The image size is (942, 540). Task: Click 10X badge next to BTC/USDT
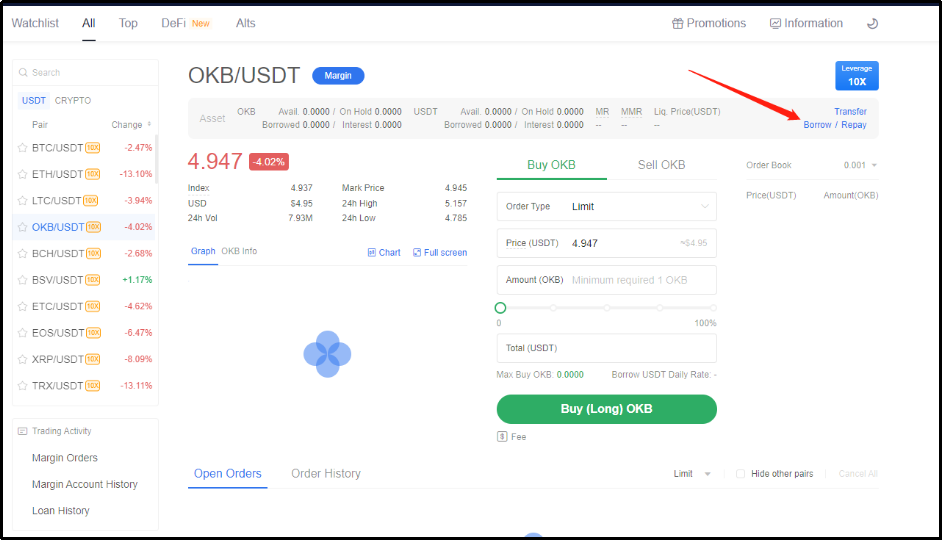93,148
